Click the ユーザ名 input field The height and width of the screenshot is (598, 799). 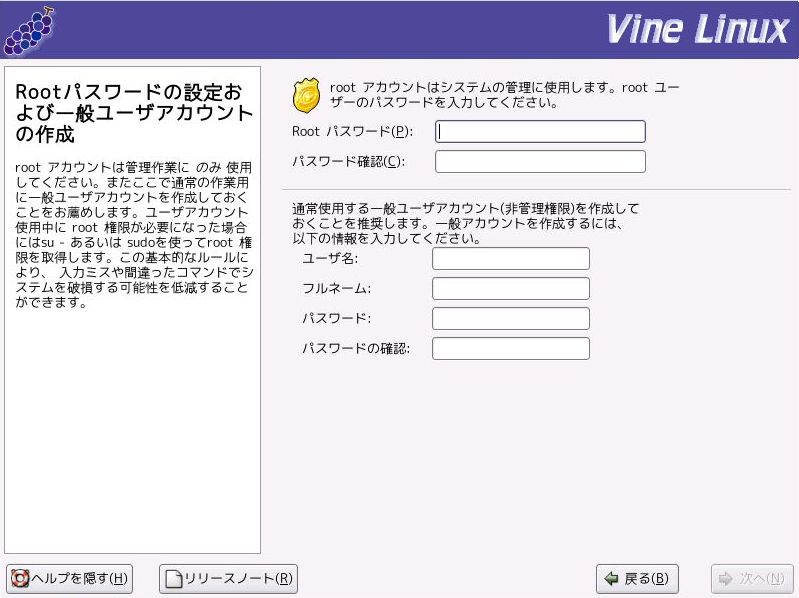pyautogui.click(x=511, y=258)
